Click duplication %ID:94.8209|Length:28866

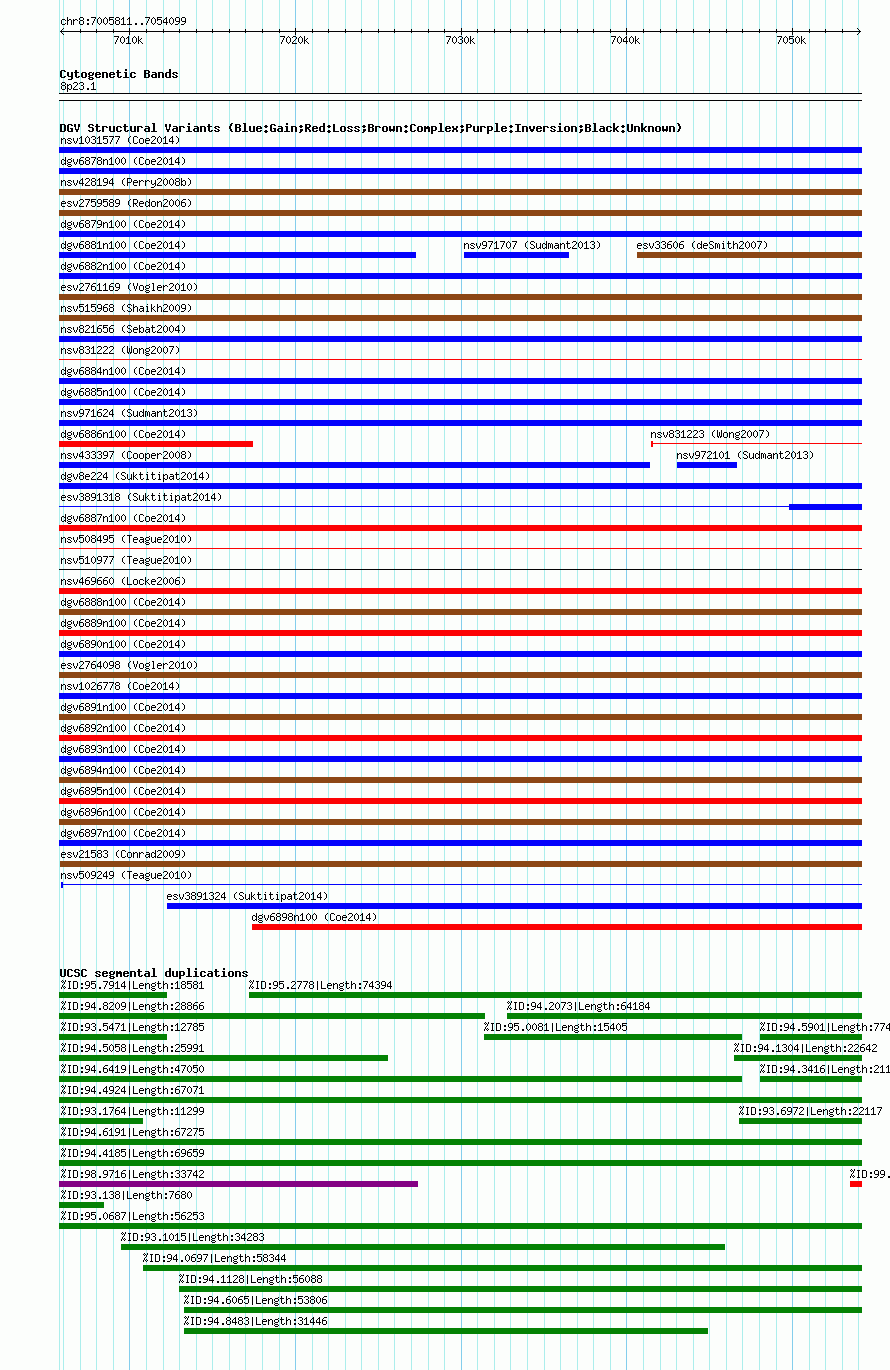[132, 1007]
